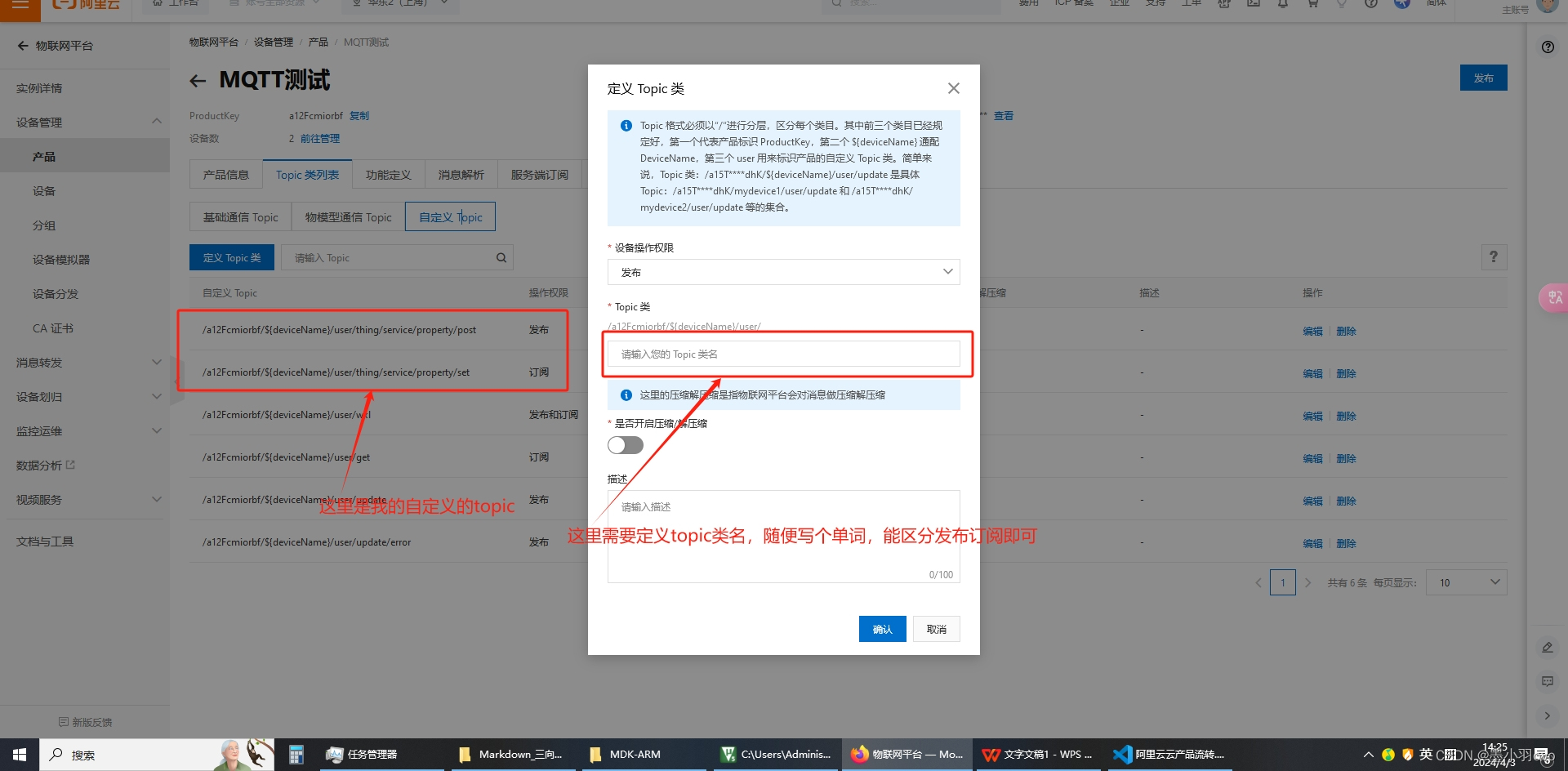
Task: Select page 1 in pagination
Action: tap(1283, 582)
